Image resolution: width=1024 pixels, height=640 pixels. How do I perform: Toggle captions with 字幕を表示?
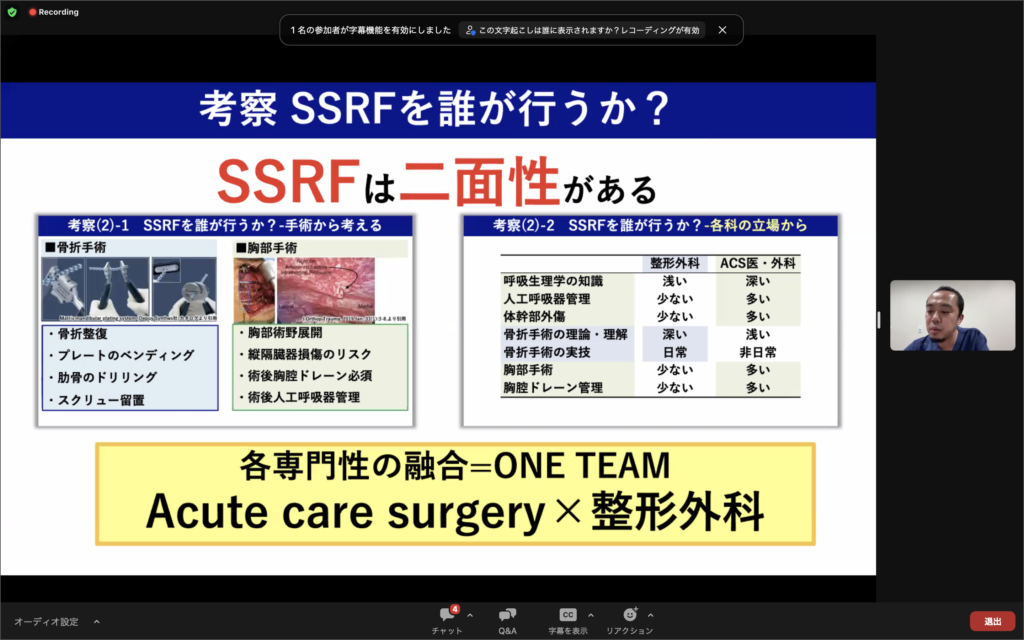(567, 619)
